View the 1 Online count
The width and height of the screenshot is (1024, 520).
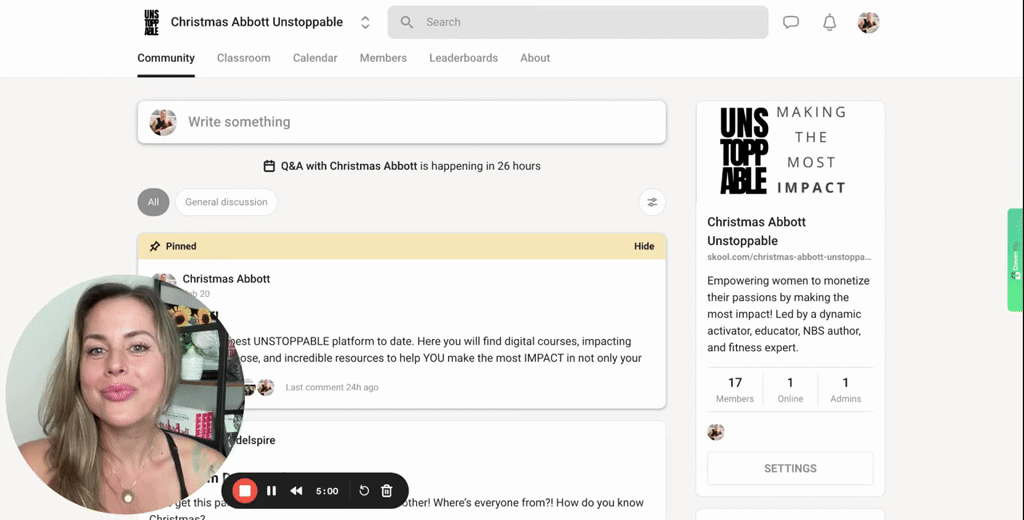(790, 389)
